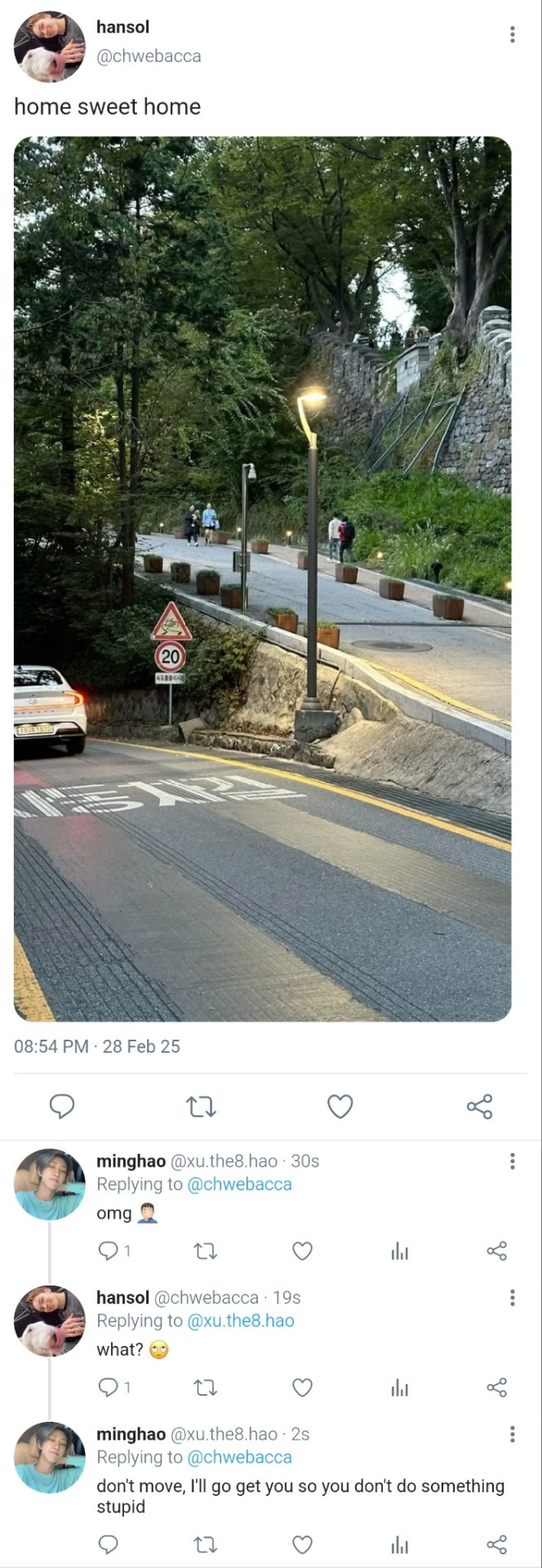Image resolution: width=542 pixels, height=1568 pixels.
Task: Tap the reply icon under the main tweet
Action: 62,1107
